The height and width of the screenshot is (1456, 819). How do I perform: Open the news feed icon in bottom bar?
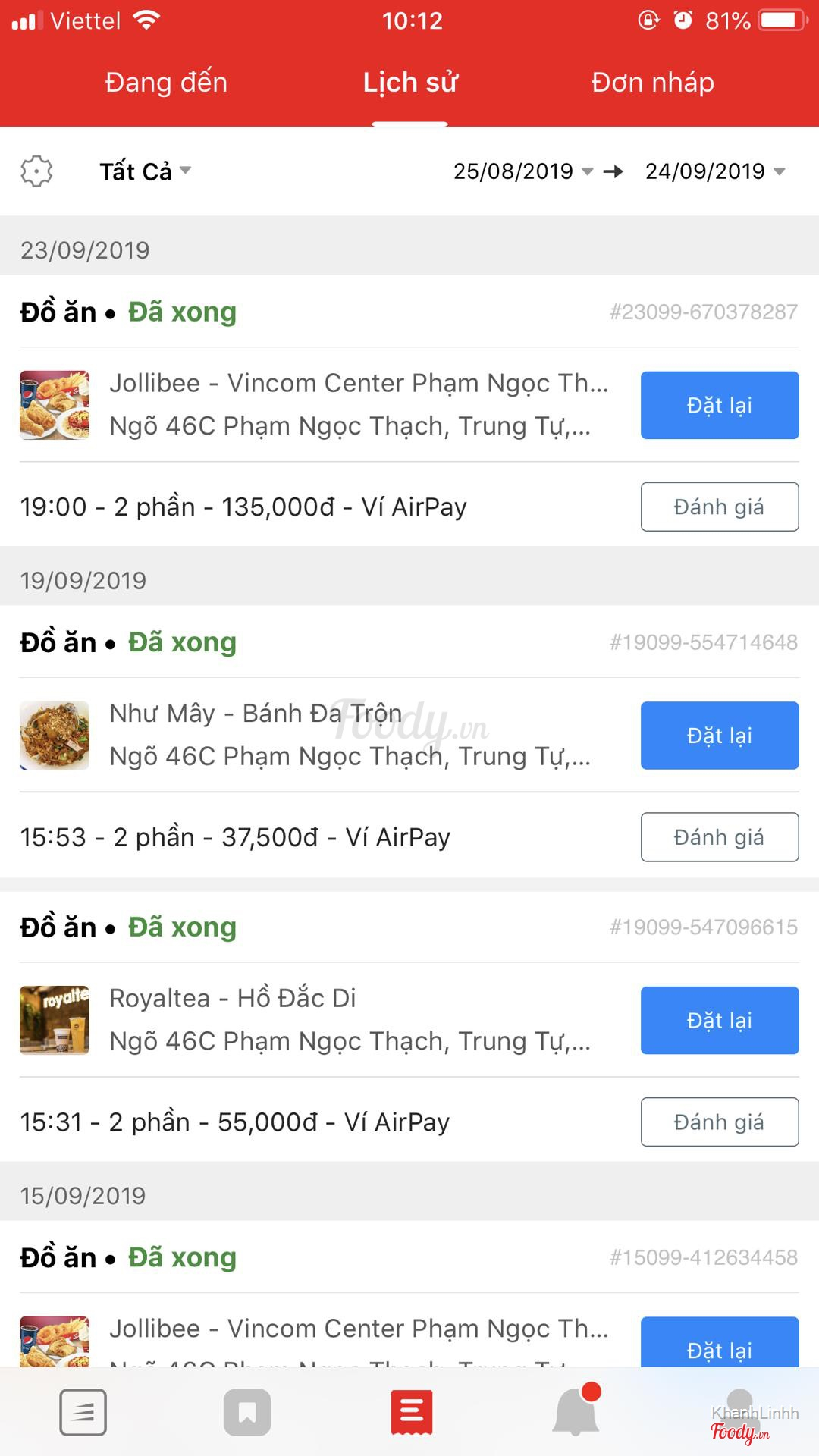83,1412
